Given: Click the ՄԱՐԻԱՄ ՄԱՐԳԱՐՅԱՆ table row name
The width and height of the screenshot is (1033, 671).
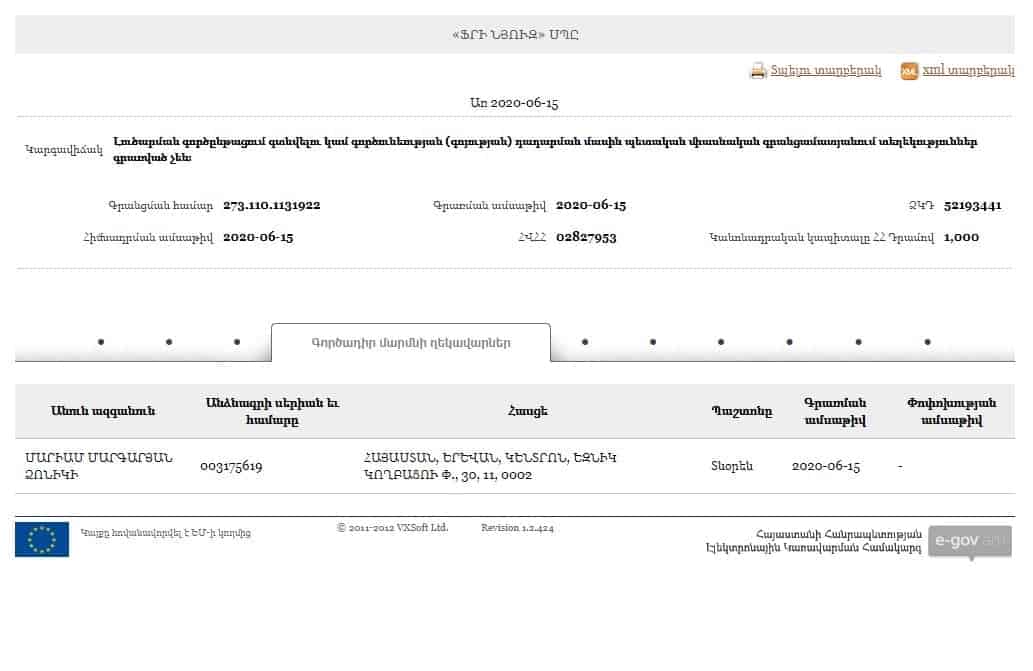Looking at the screenshot, I should [99, 466].
